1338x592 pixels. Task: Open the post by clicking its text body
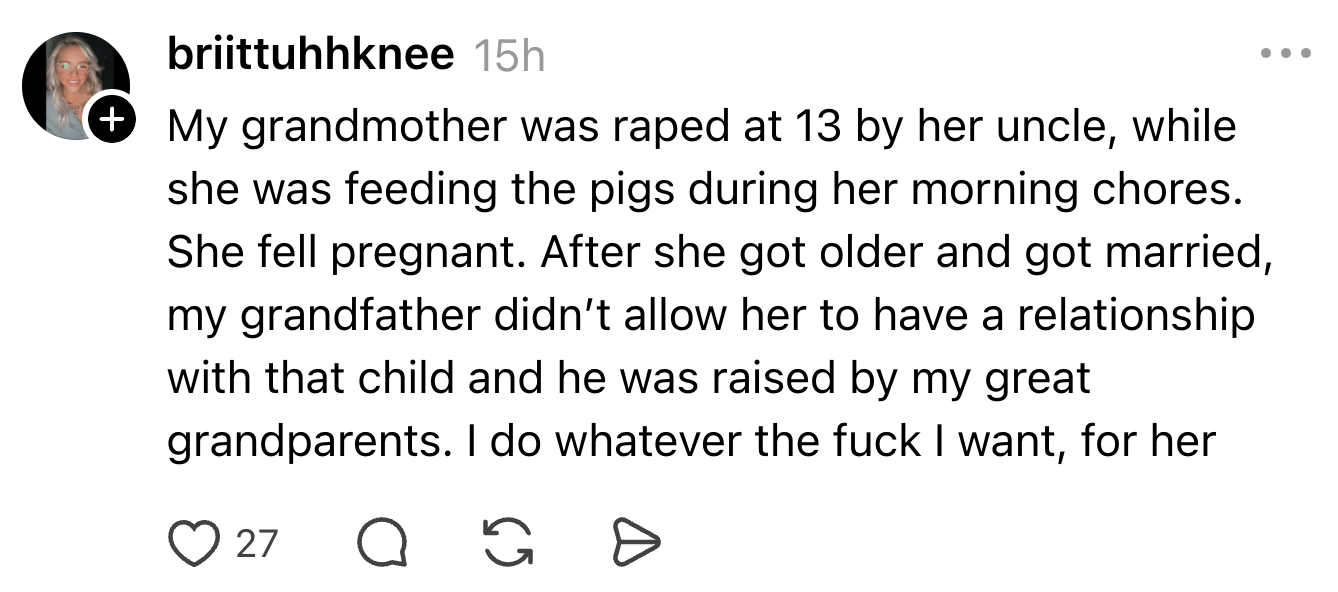(x=700, y=285)
